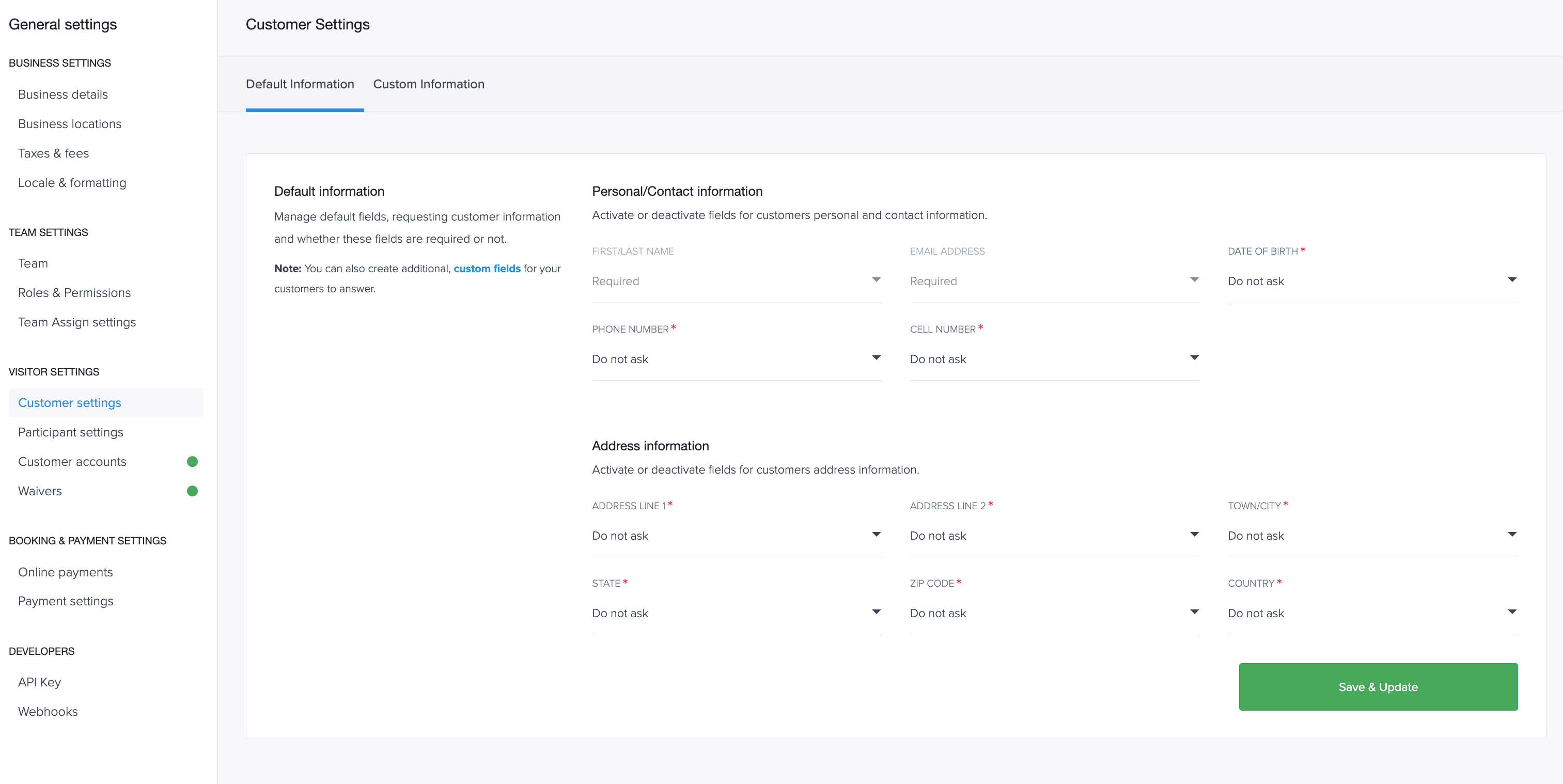Click the green dot beside Customer accounts
Image resolution: width=1563 pixels, height=784 pixels.
pos(192,462)
